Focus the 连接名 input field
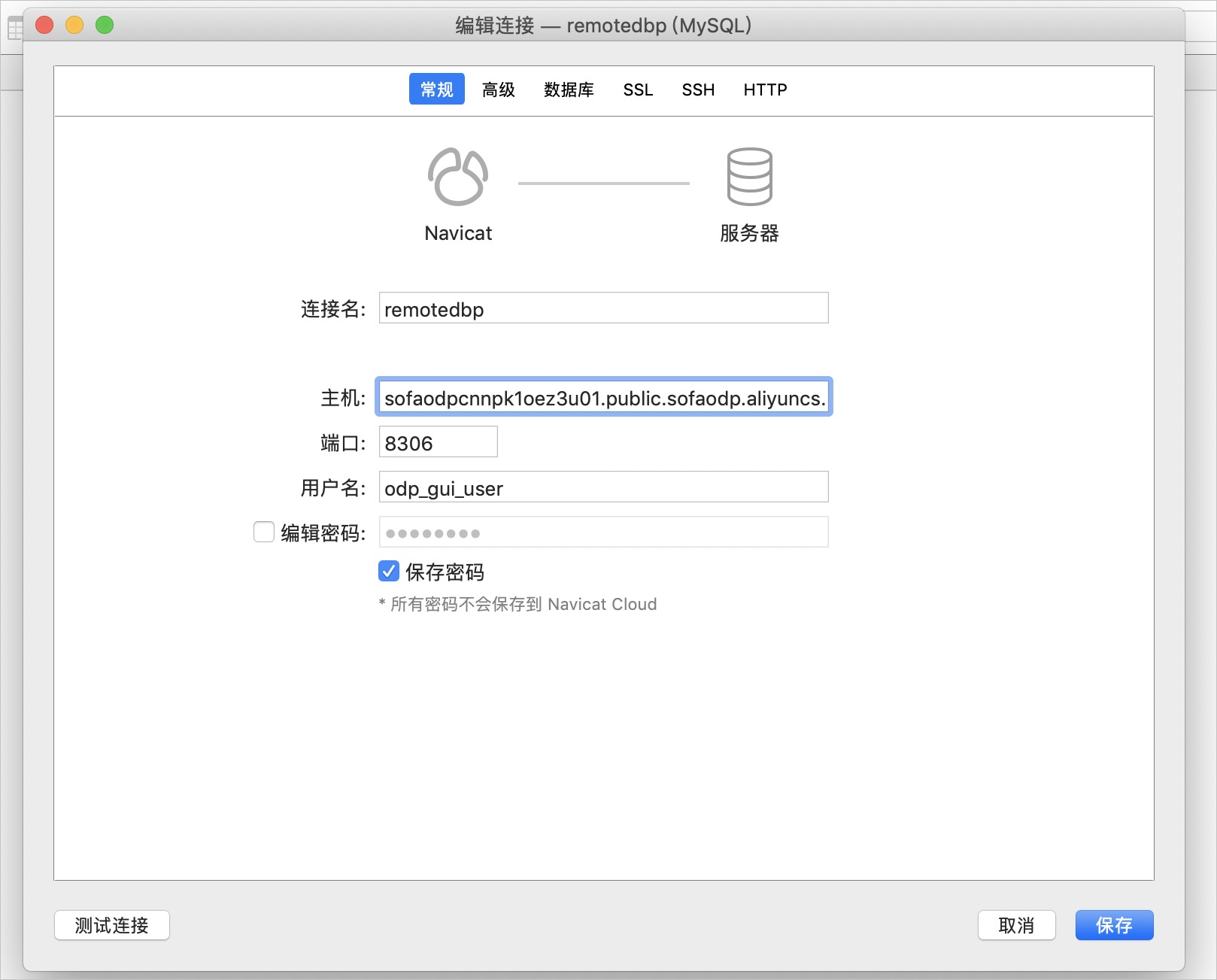The width and height of the screenshot is (1217, 980). [603, 308]
